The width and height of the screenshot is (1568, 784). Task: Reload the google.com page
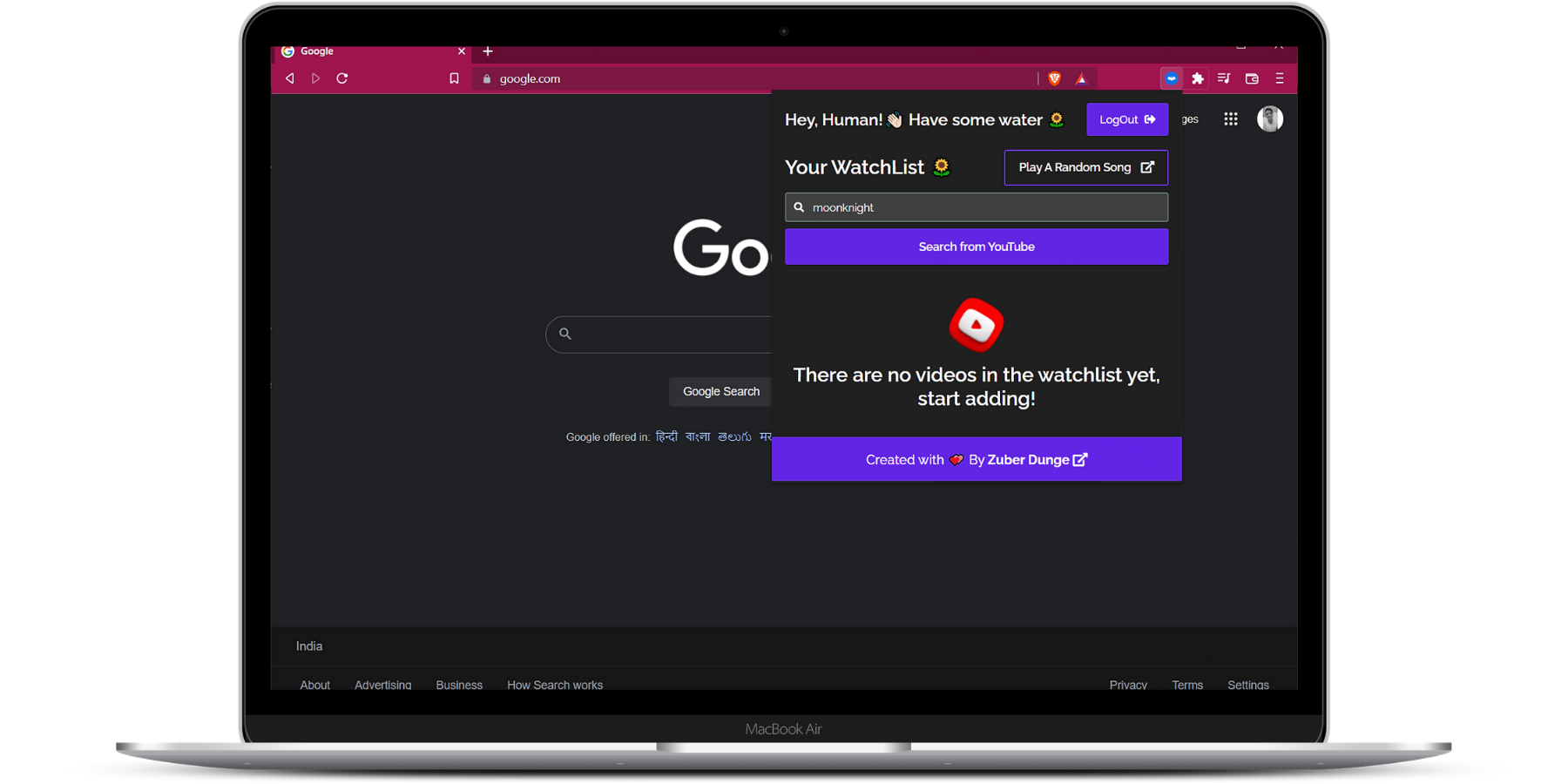(342, 78)
